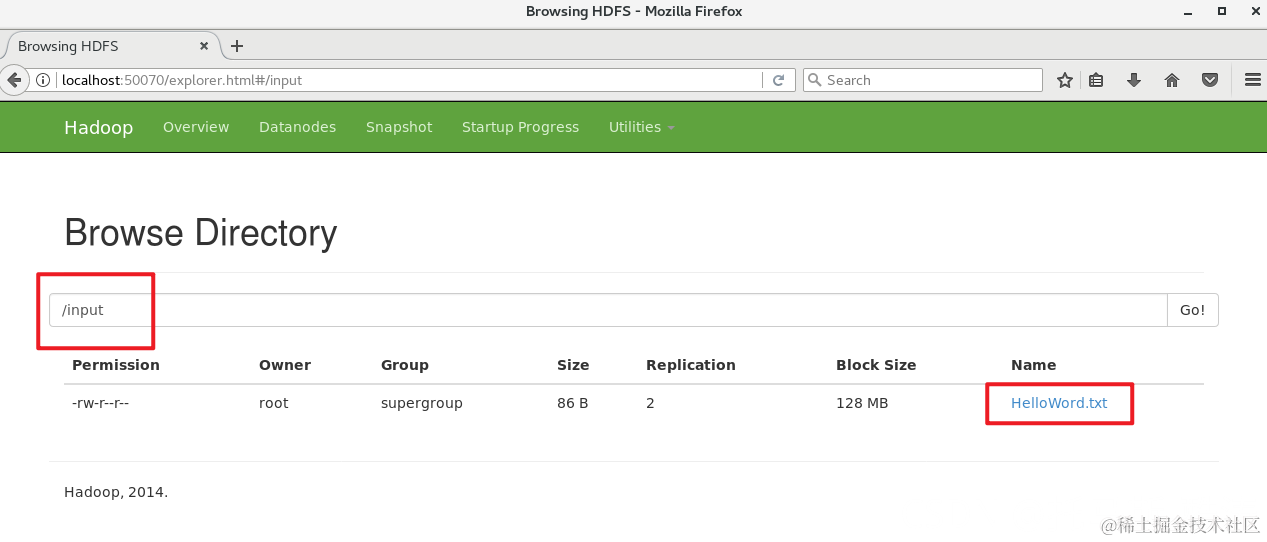
Task: Show your bookmarks list
Action: [1096, 80]
